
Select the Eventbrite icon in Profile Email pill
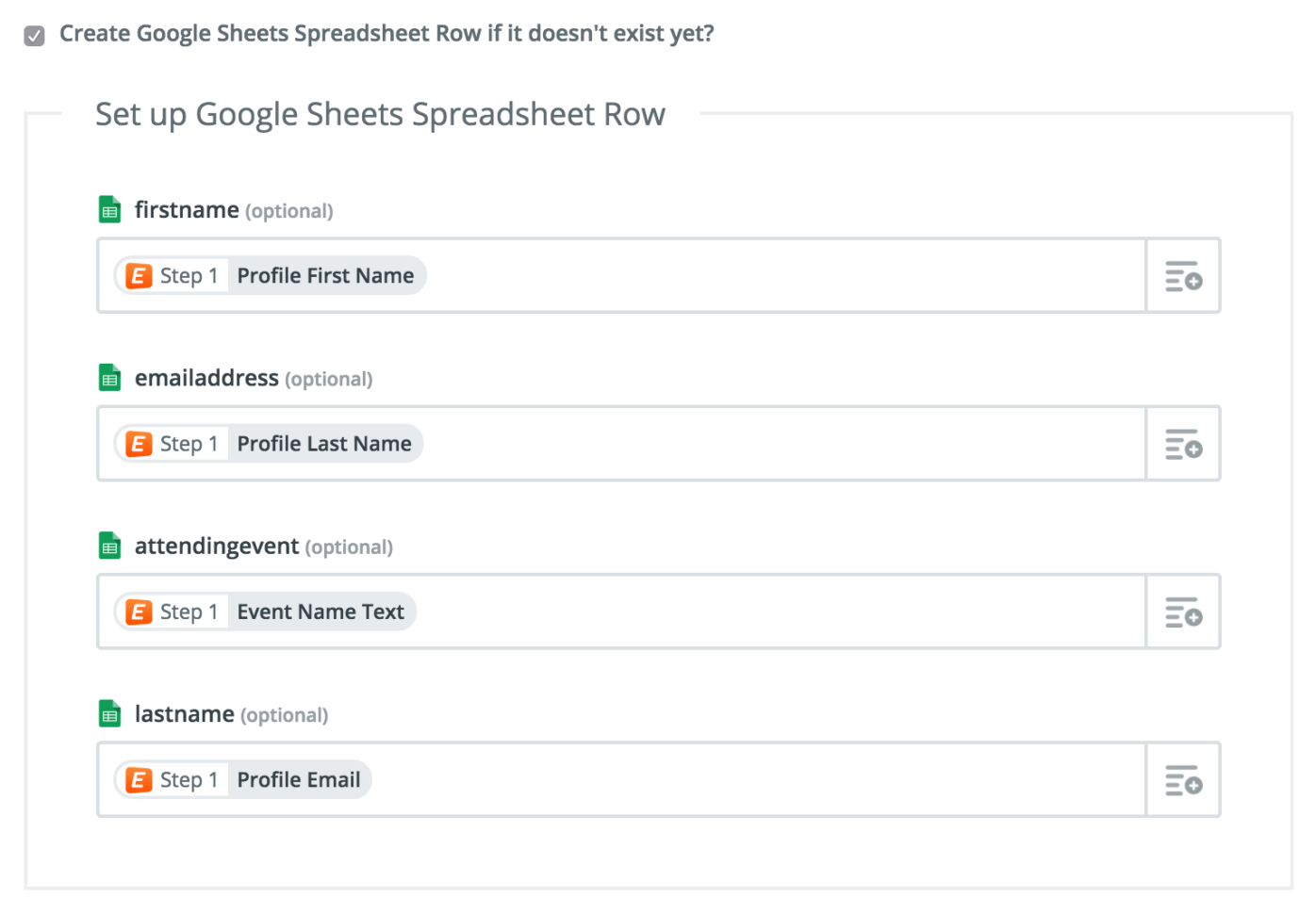point(138,779)
